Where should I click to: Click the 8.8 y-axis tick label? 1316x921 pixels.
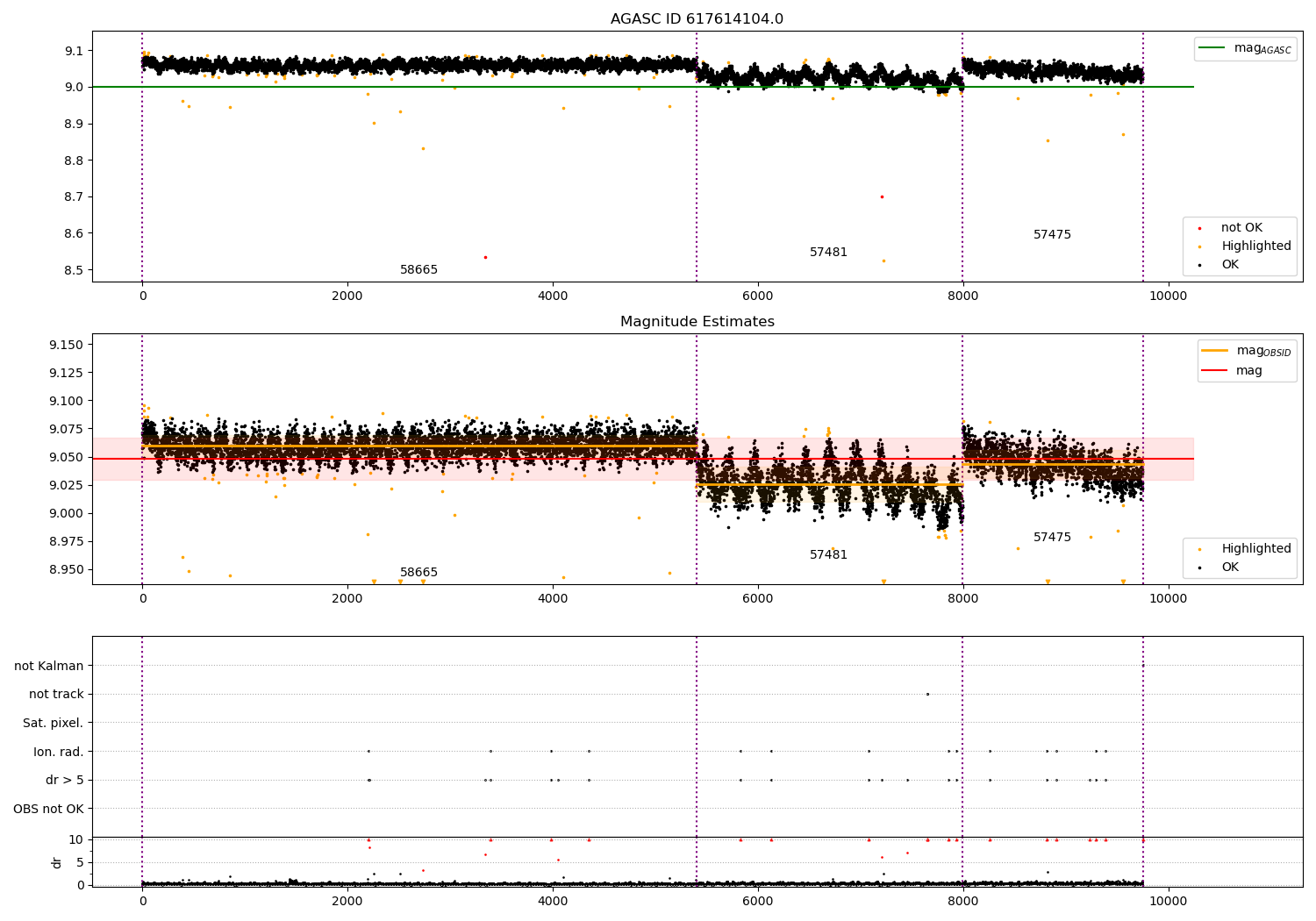click(74, 161)
